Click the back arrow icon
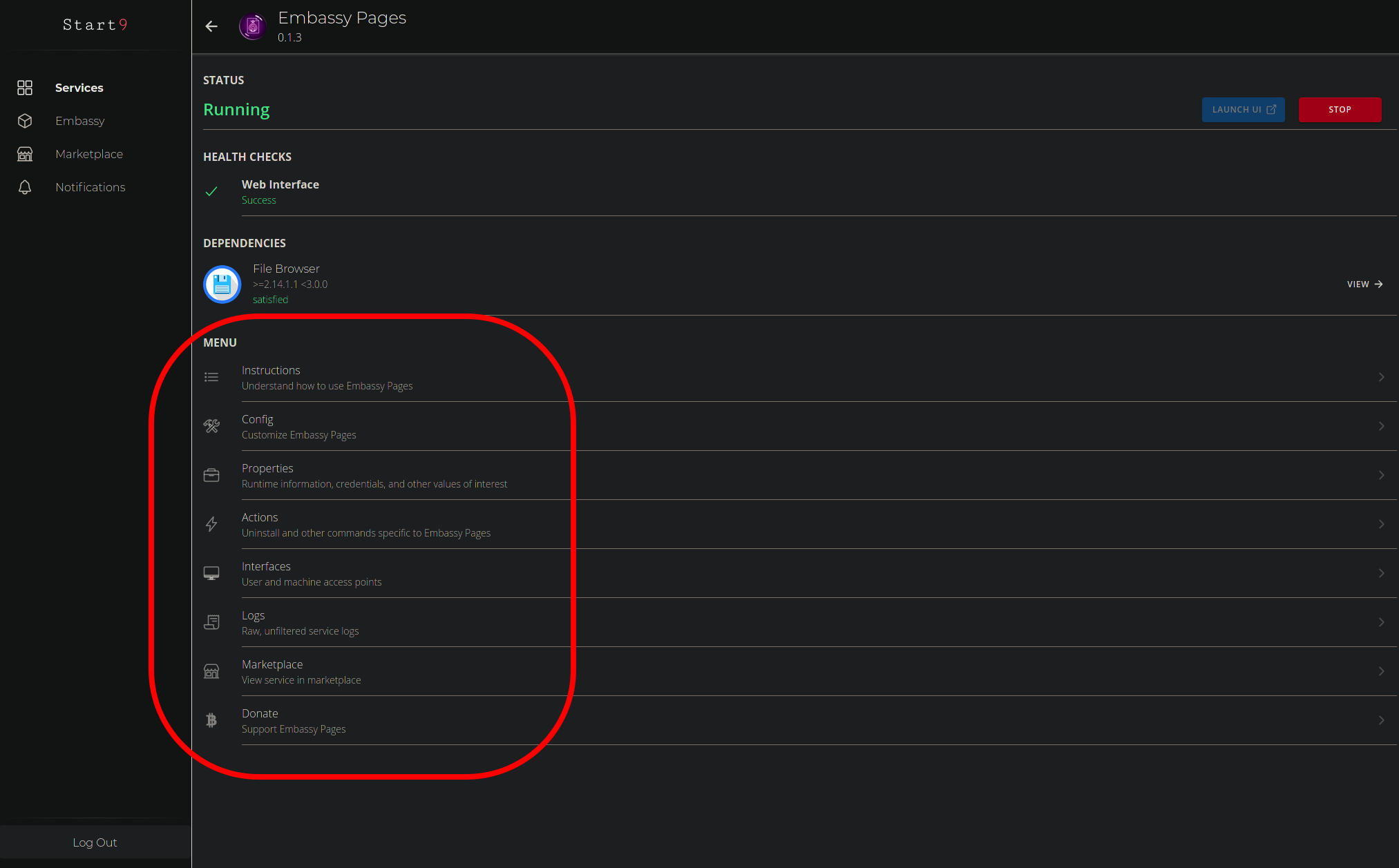This screenshot has width=1399, height=868. point(211,26)
